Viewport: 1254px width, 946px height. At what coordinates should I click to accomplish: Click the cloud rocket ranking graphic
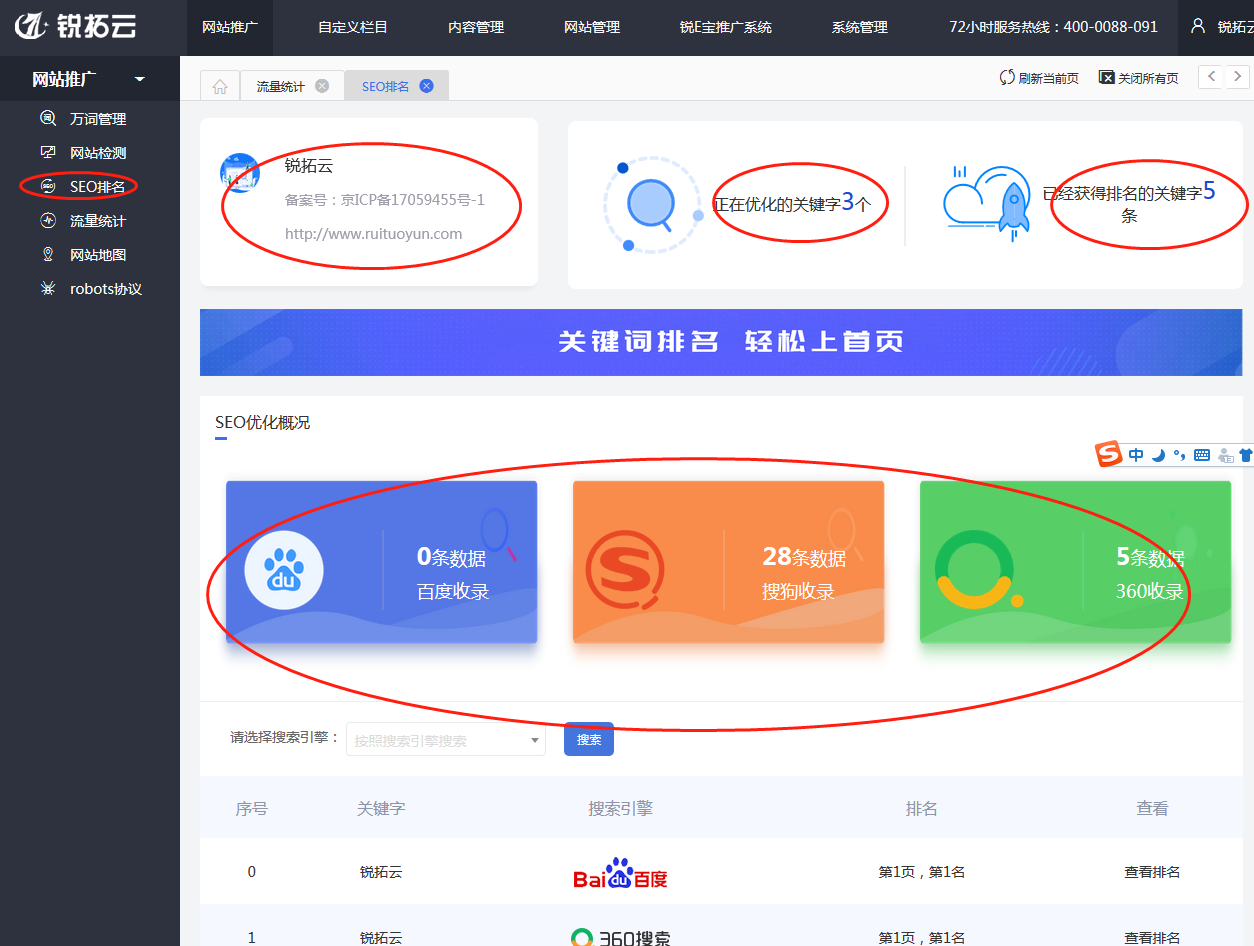pos(987,203)
